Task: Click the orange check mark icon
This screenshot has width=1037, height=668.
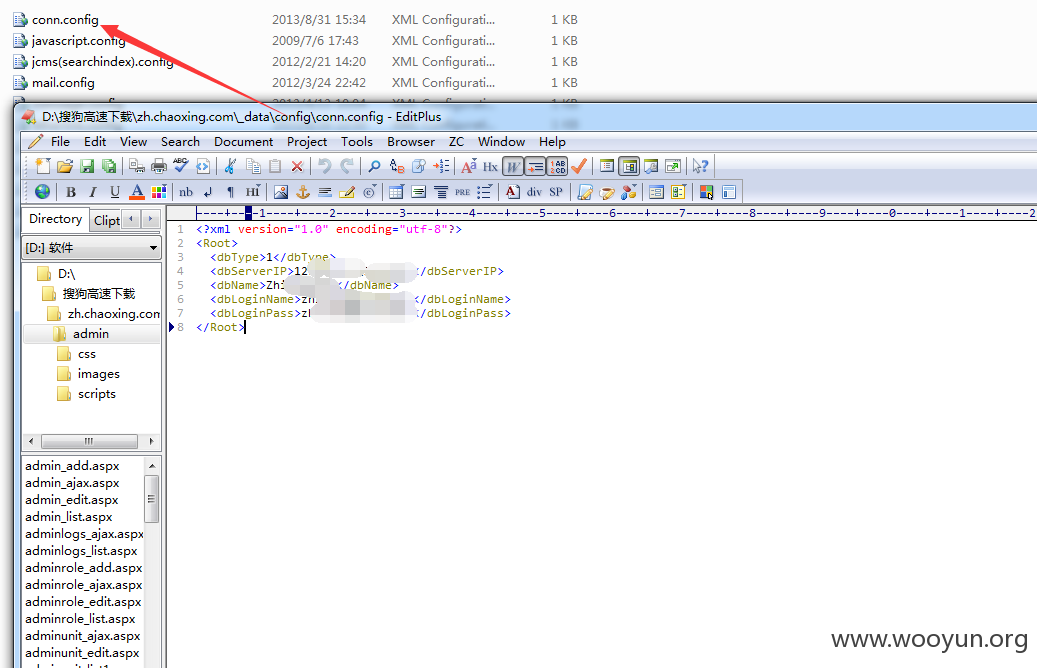Action: 579,166
